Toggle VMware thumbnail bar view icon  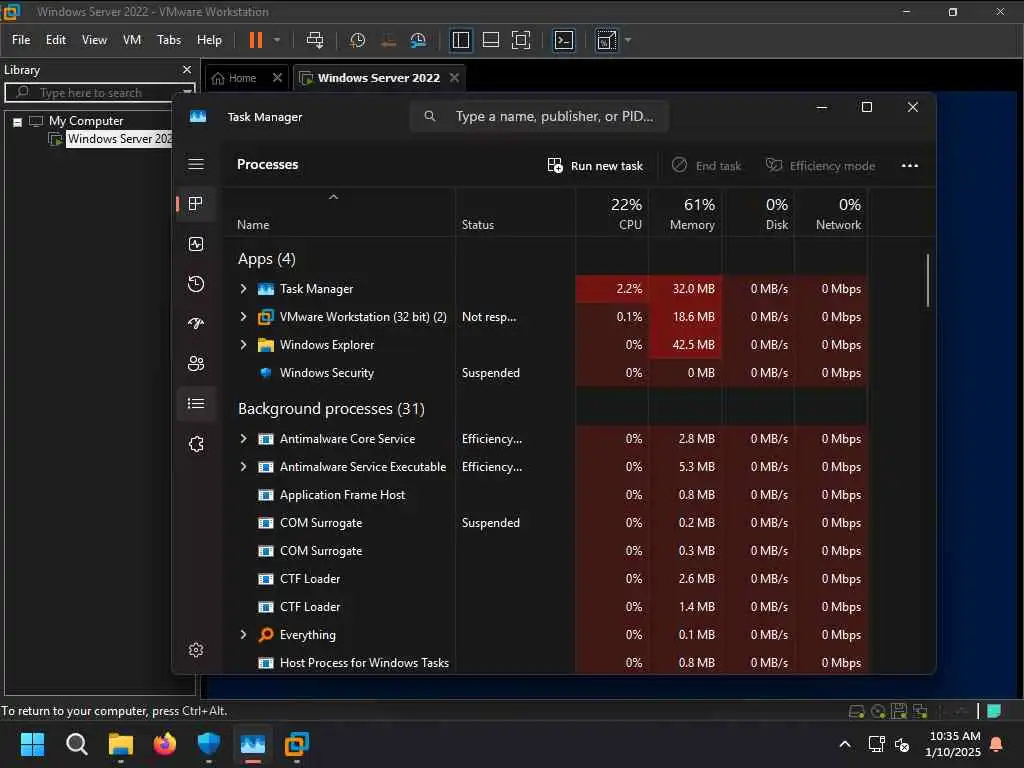[491, 40]
